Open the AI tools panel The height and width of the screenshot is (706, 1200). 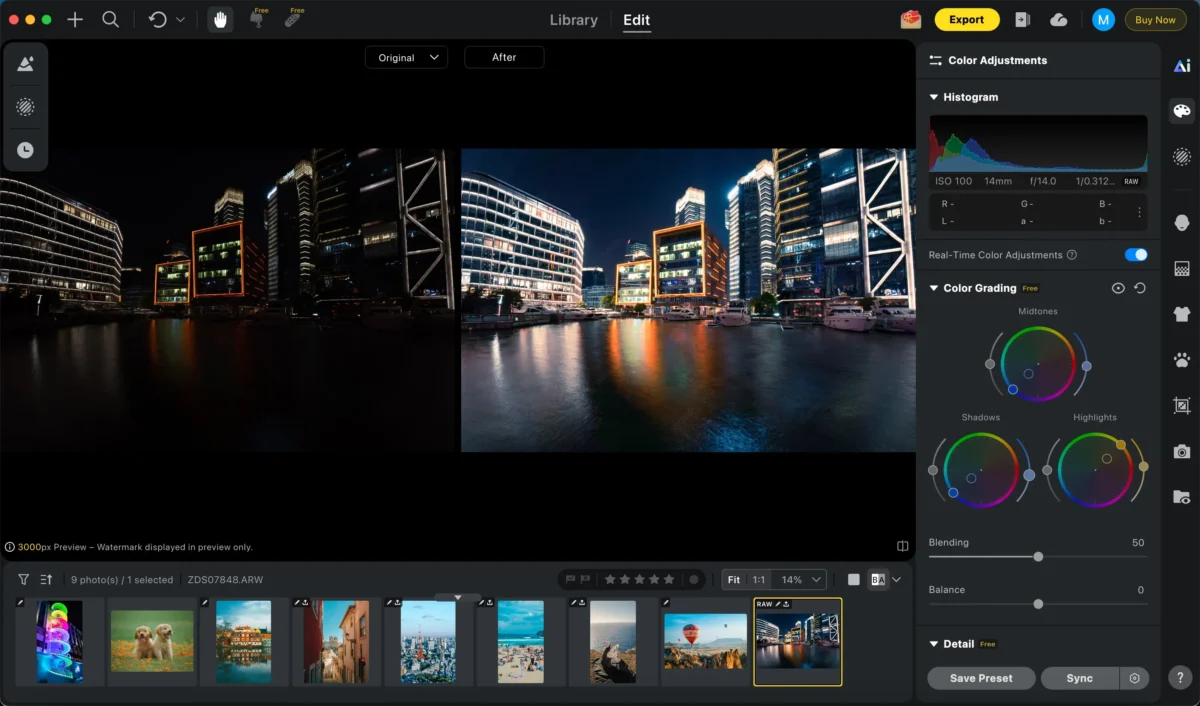(x=1182, y=66)
